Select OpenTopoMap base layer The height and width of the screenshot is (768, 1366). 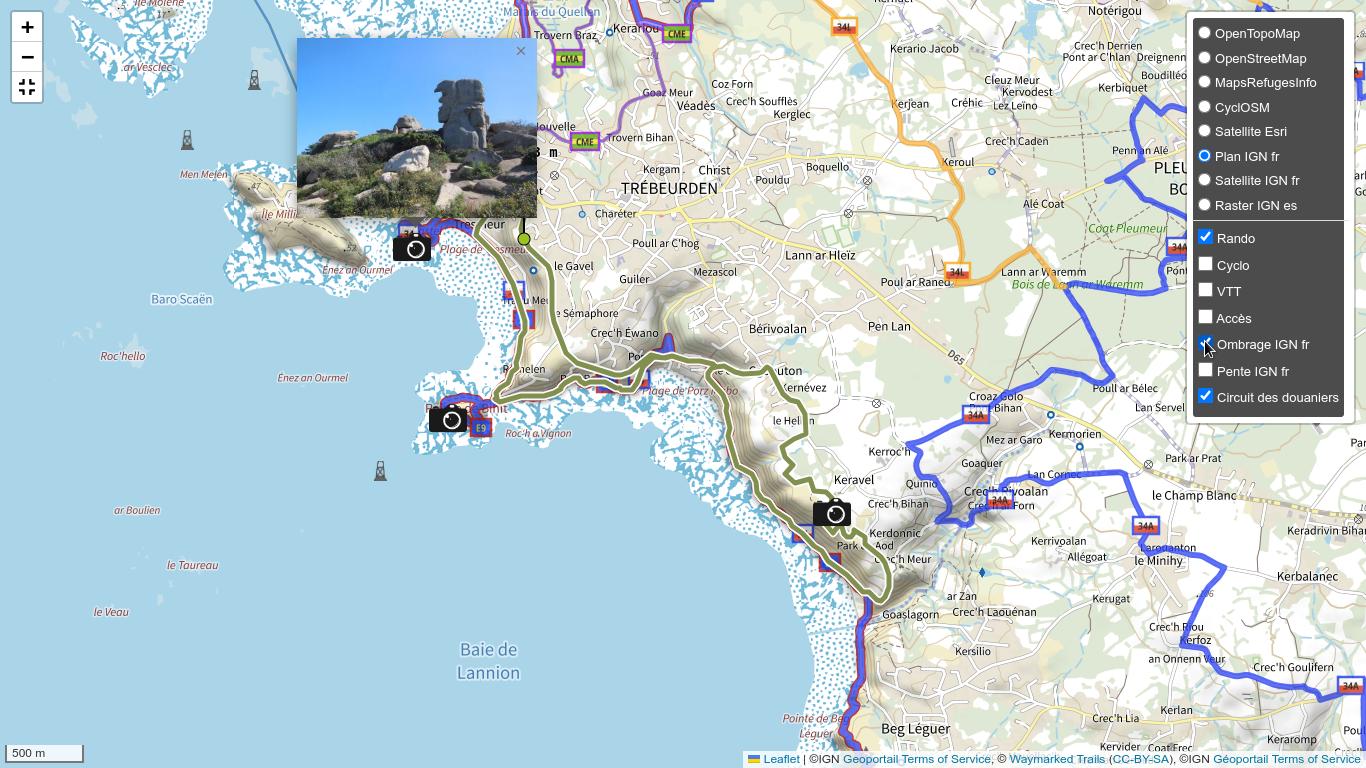[1205, 33]
